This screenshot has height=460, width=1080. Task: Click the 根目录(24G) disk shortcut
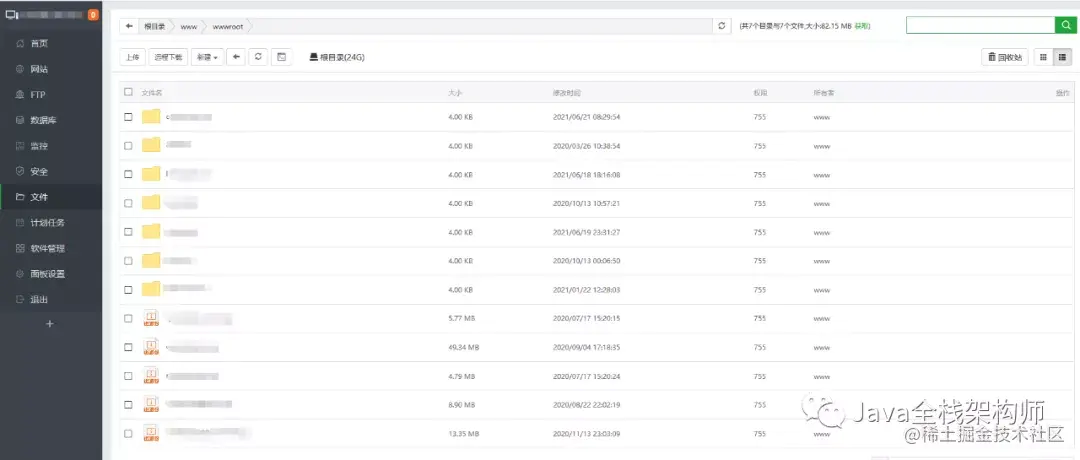point(337,58)
